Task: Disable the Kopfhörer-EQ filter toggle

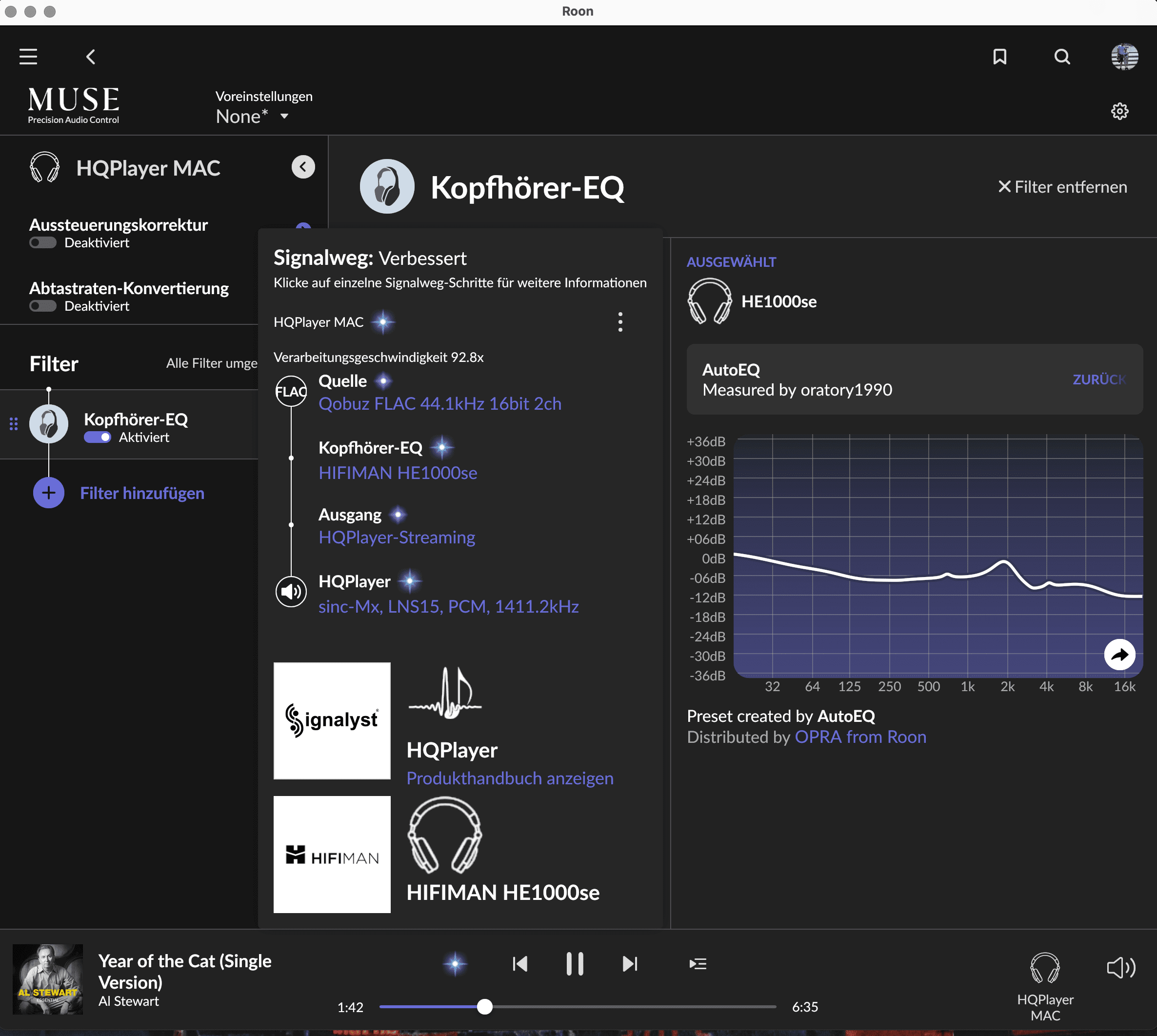Action: tap(98, 438)
